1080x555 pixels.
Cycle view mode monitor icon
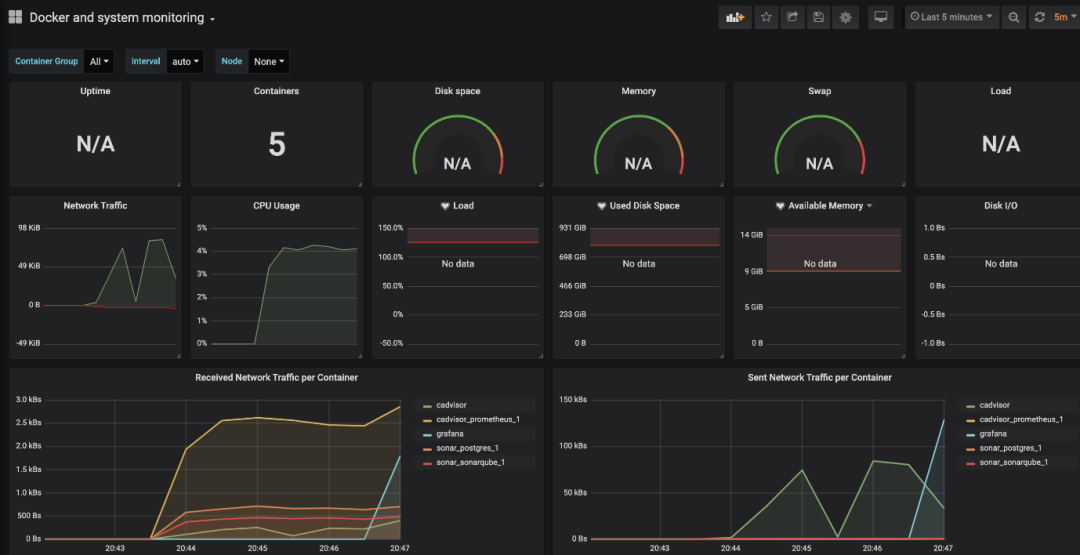click(x=880, y=17)
